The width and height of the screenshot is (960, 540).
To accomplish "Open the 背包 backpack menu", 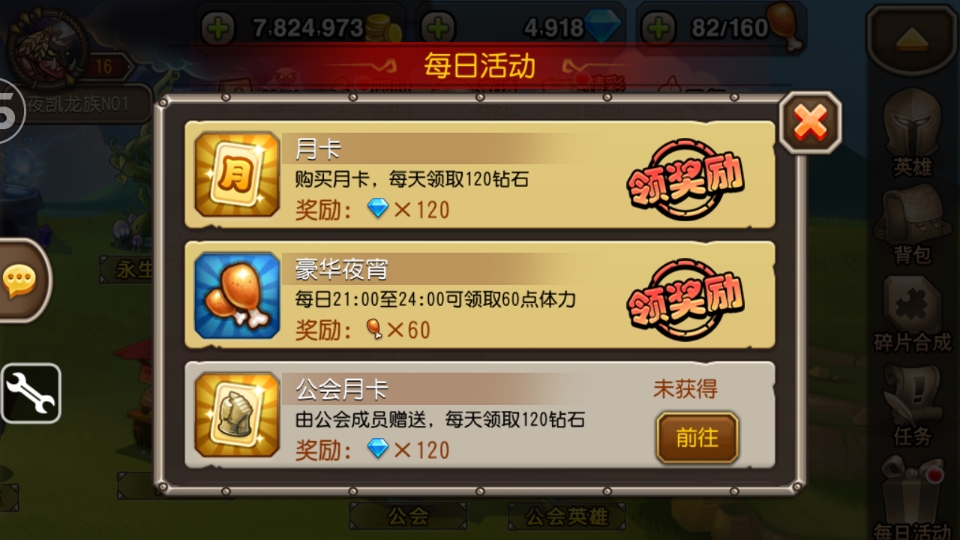I will click(x=912, y=225).
